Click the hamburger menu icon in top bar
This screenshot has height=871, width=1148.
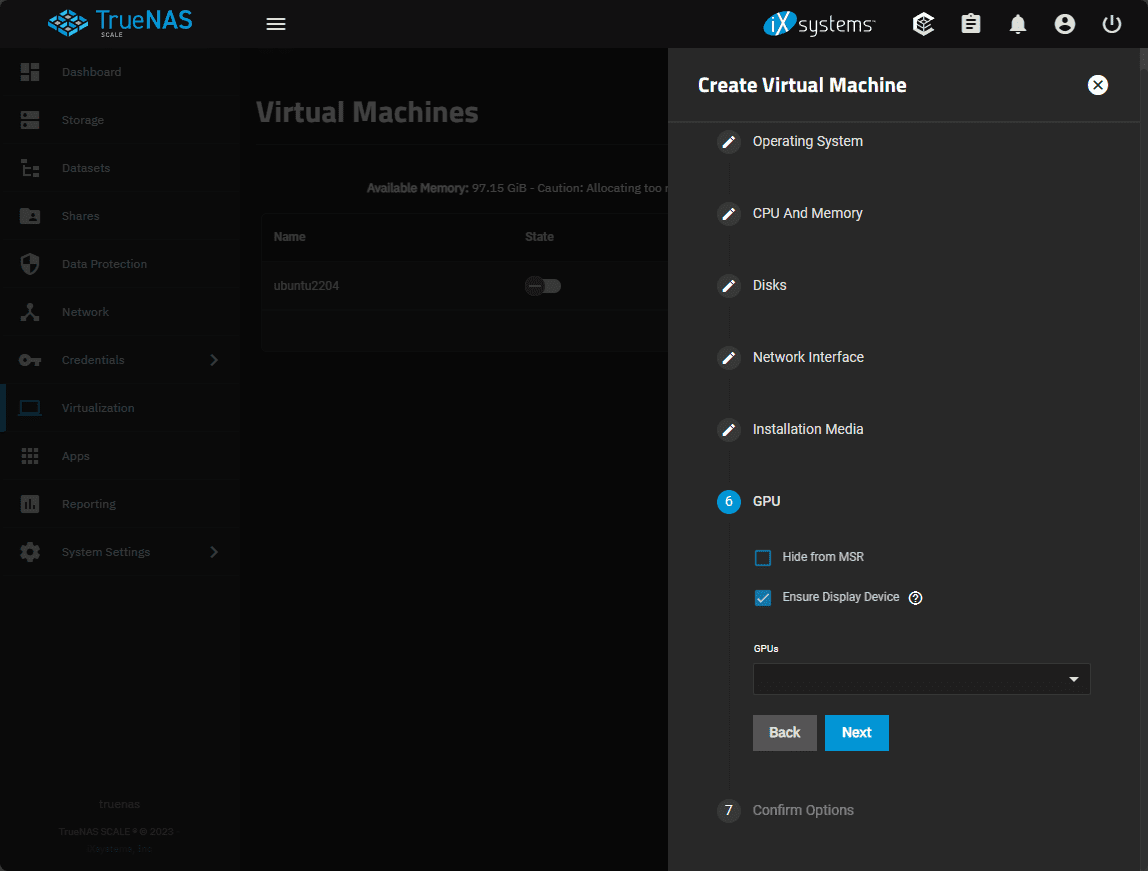pyautogui.click(x=276, y=24)
